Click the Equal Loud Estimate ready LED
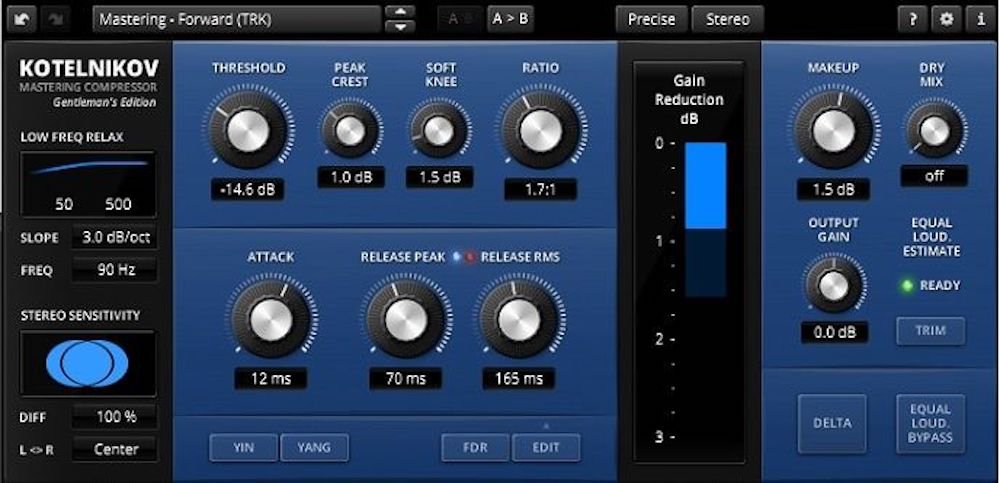 click(907, 285)
